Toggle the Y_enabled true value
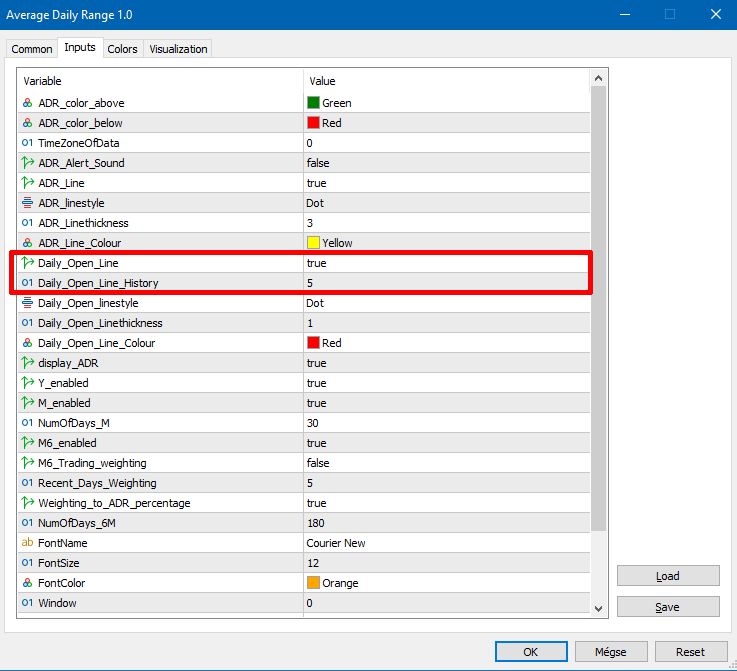This screenshot has width=737, height=671. (447, 383)
